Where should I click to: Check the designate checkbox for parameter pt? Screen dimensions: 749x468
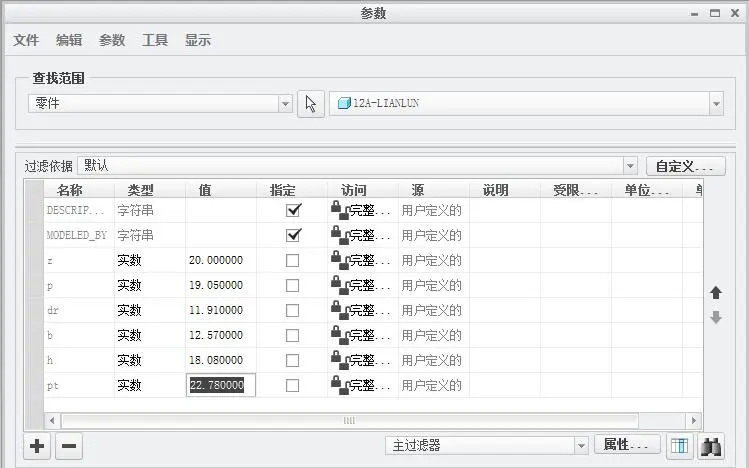[x=292, y=385]
